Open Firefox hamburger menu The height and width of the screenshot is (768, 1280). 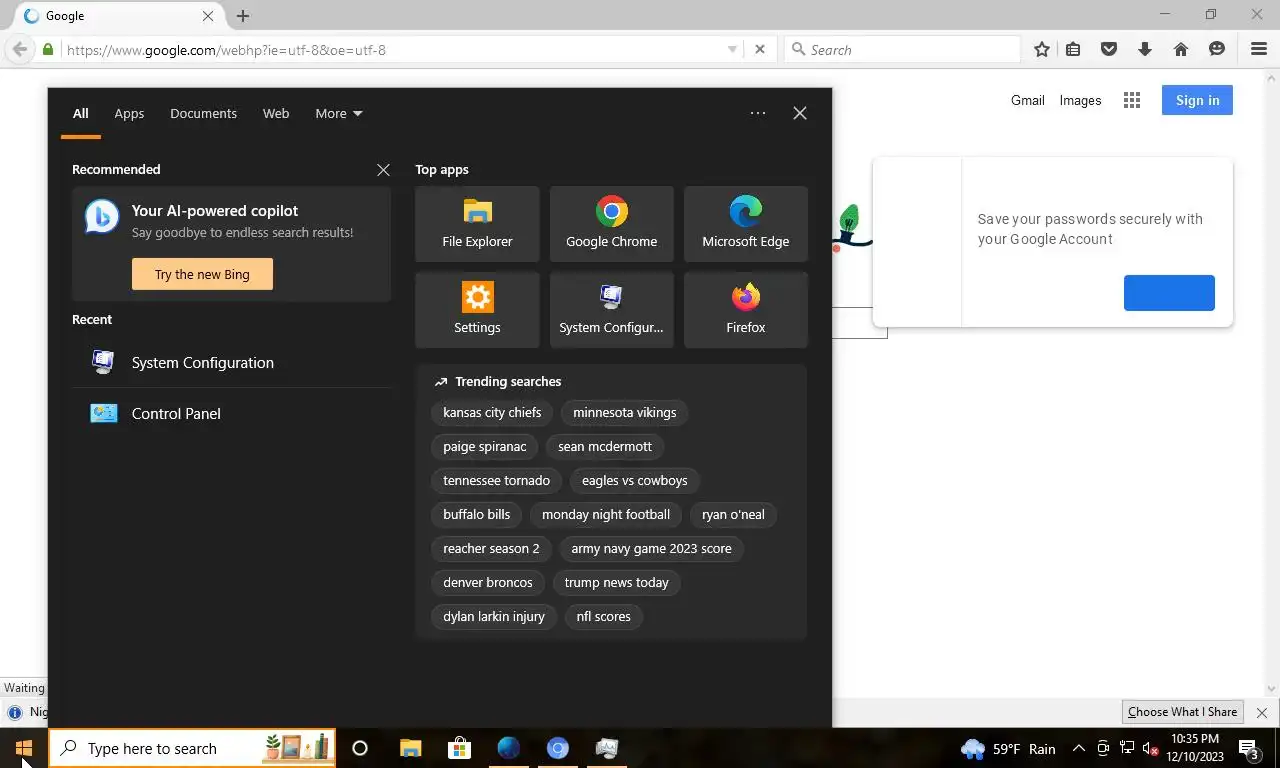point(1259,49)
